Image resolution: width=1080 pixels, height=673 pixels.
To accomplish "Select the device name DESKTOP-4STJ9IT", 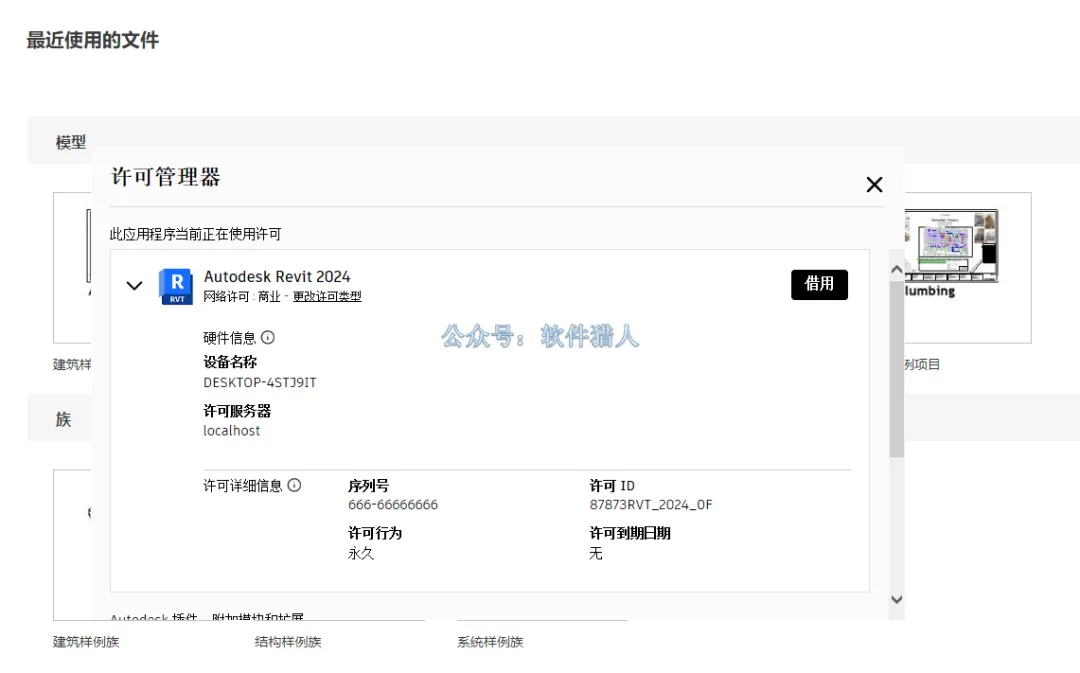I will click(x=260, y=382).
